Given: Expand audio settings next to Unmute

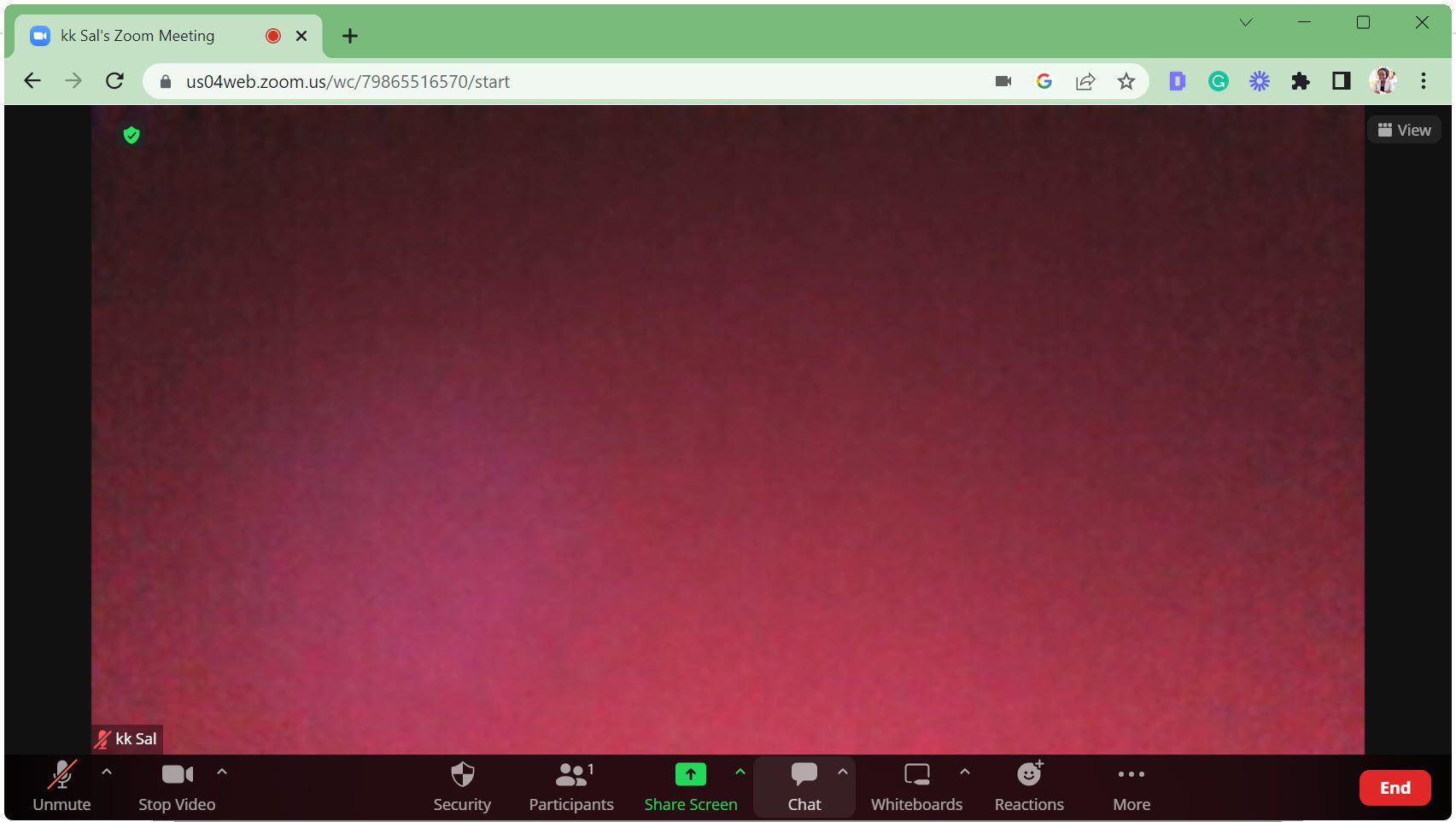Looking at the screenshot, I should pyautogui.click(x=106, y=773).
